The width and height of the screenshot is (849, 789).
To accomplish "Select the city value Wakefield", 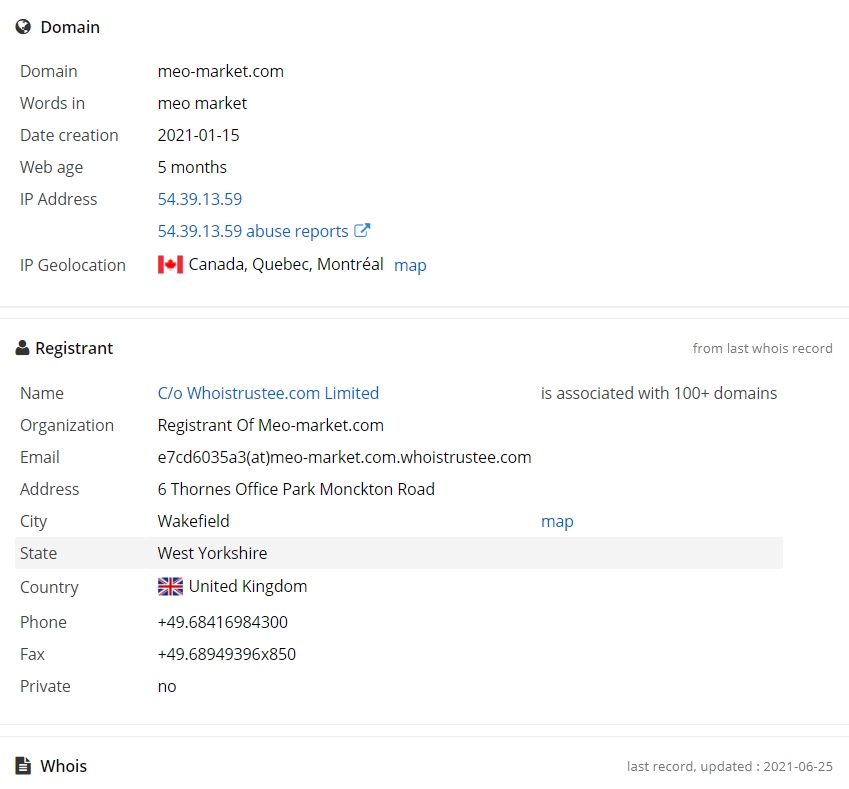I will pos(193,521).
